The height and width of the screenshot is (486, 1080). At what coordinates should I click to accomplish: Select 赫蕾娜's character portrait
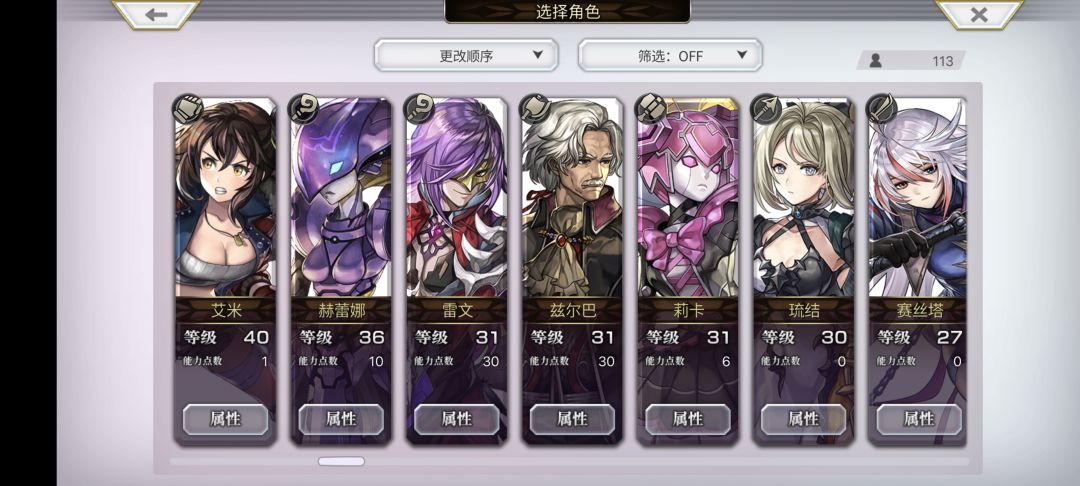342,197
